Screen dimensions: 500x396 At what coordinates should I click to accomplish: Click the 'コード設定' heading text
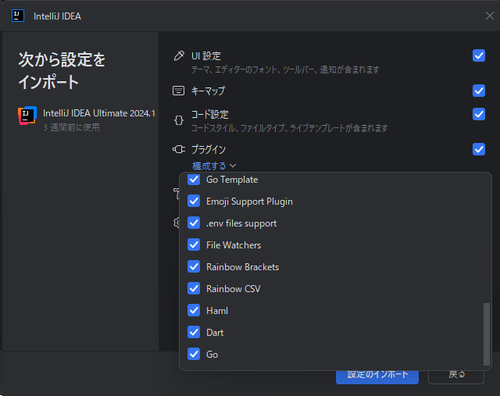(210, 115)
